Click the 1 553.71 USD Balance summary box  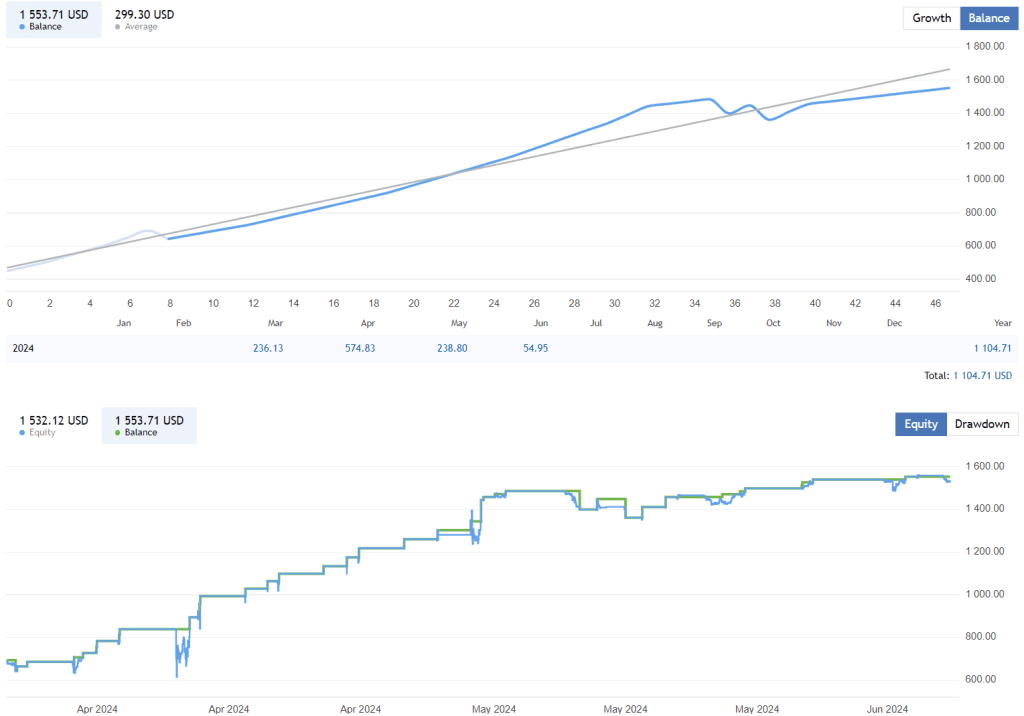coord(53,19)
